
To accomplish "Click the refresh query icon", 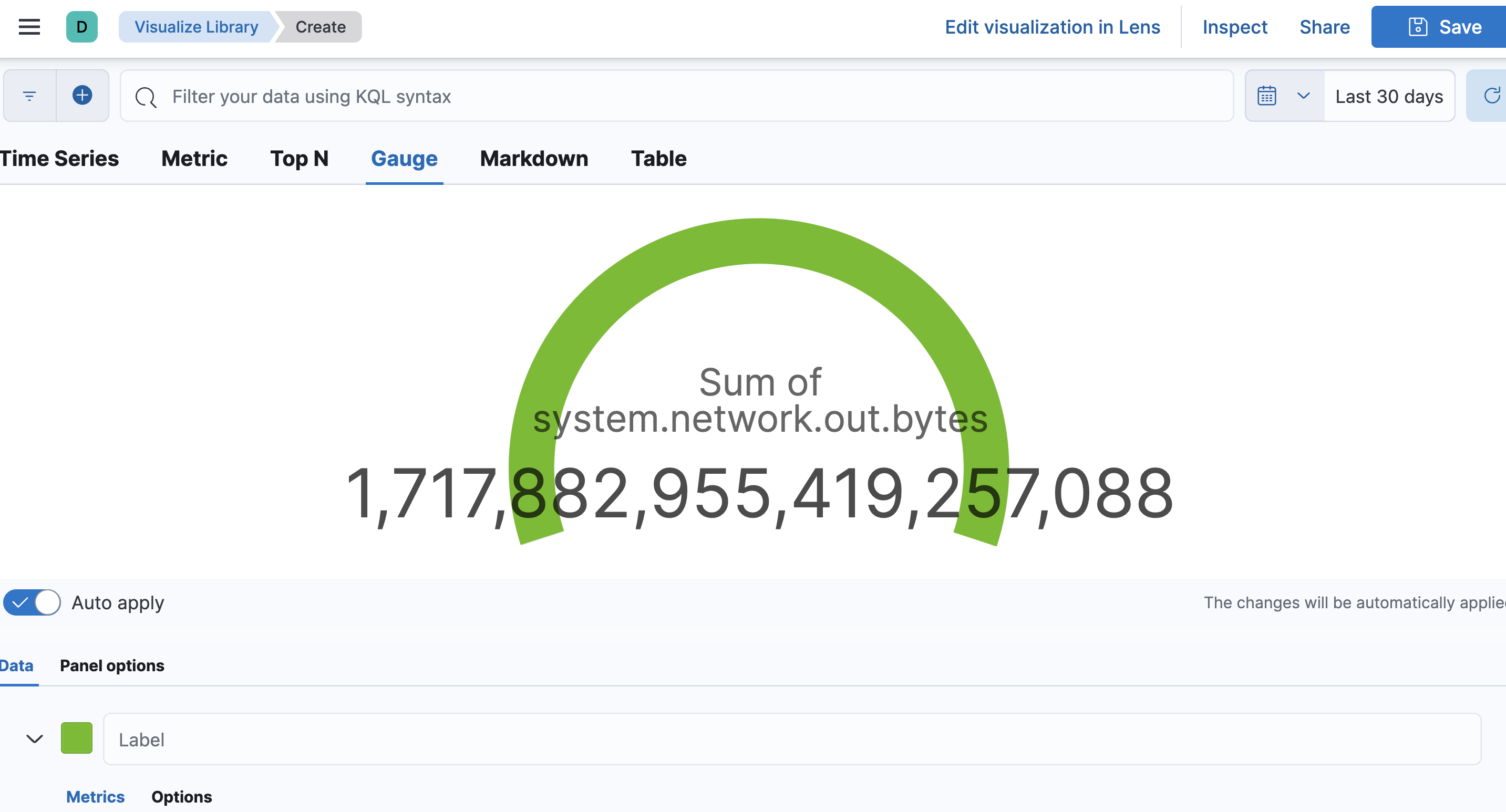I will 1491,96.
